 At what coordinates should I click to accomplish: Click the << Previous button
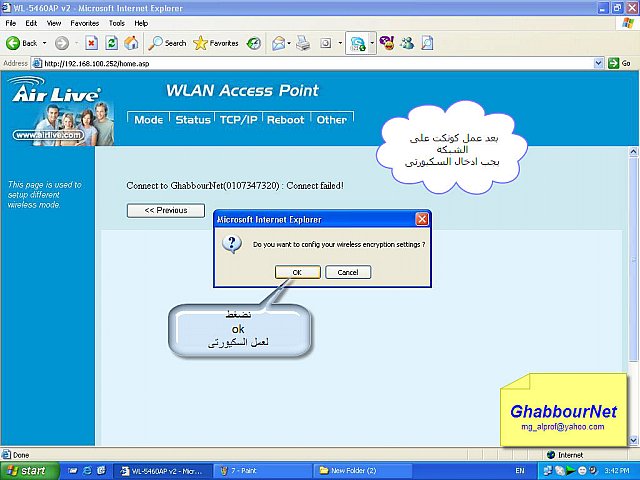[x=166, y=211]
